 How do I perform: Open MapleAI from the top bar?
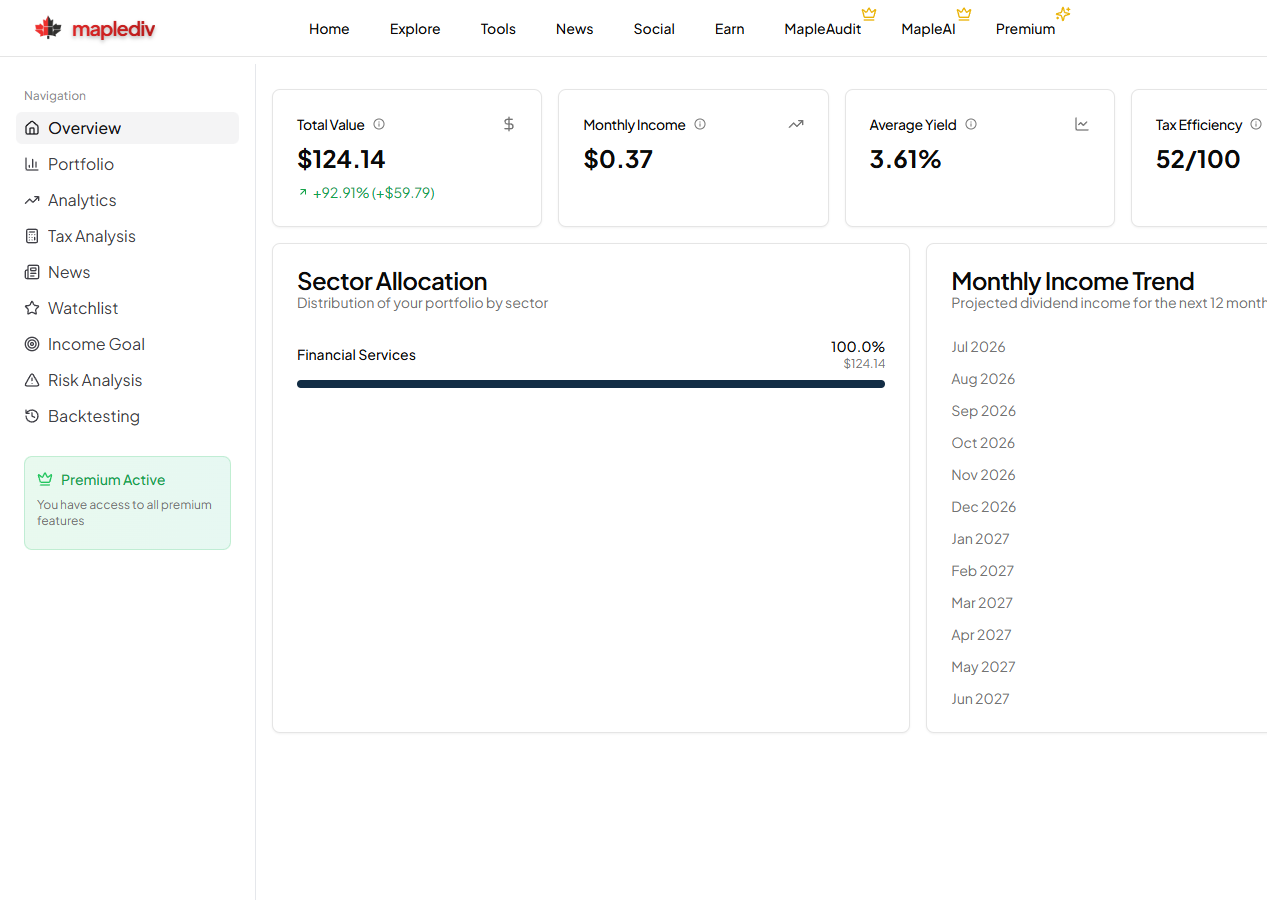[928, 29]
